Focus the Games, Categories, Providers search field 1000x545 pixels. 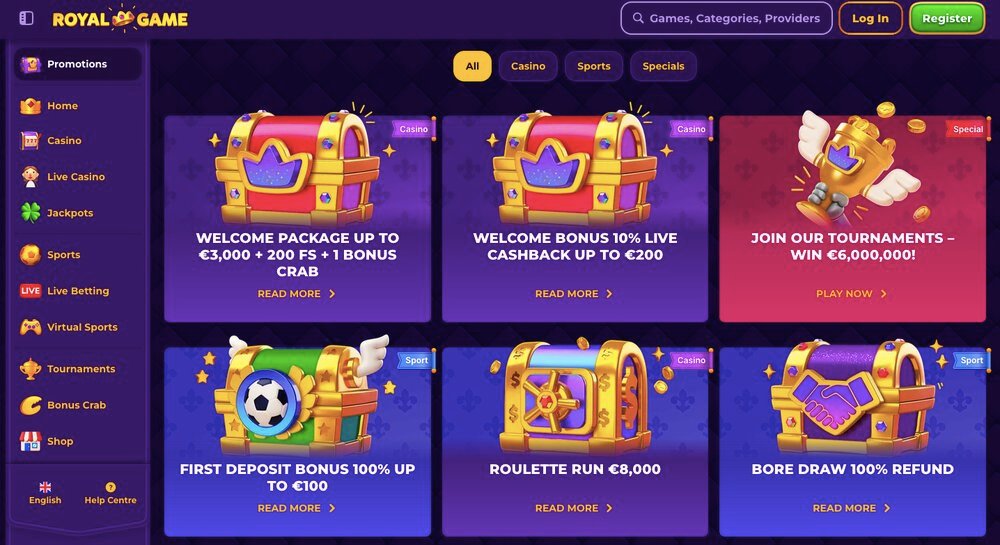point(726,18)
